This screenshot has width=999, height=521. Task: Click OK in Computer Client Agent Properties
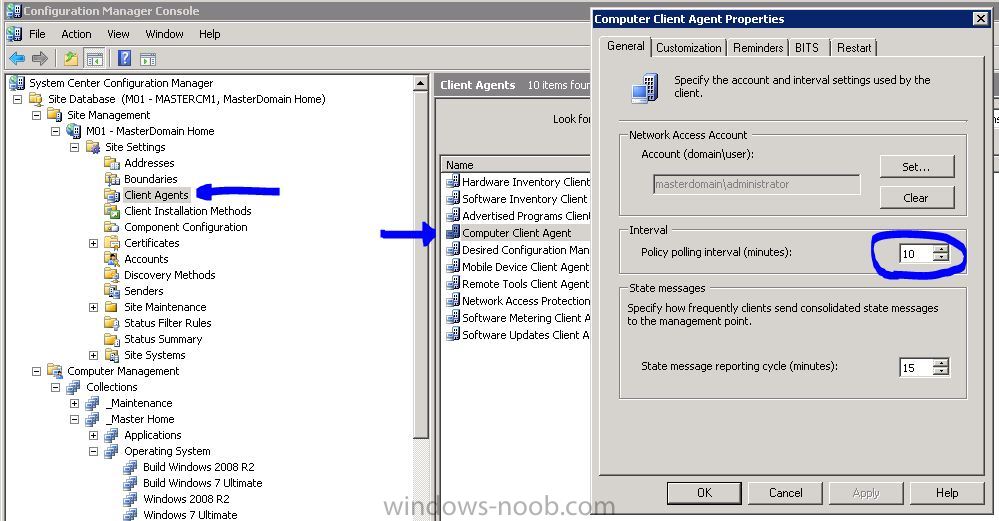[x=704, y=493]
